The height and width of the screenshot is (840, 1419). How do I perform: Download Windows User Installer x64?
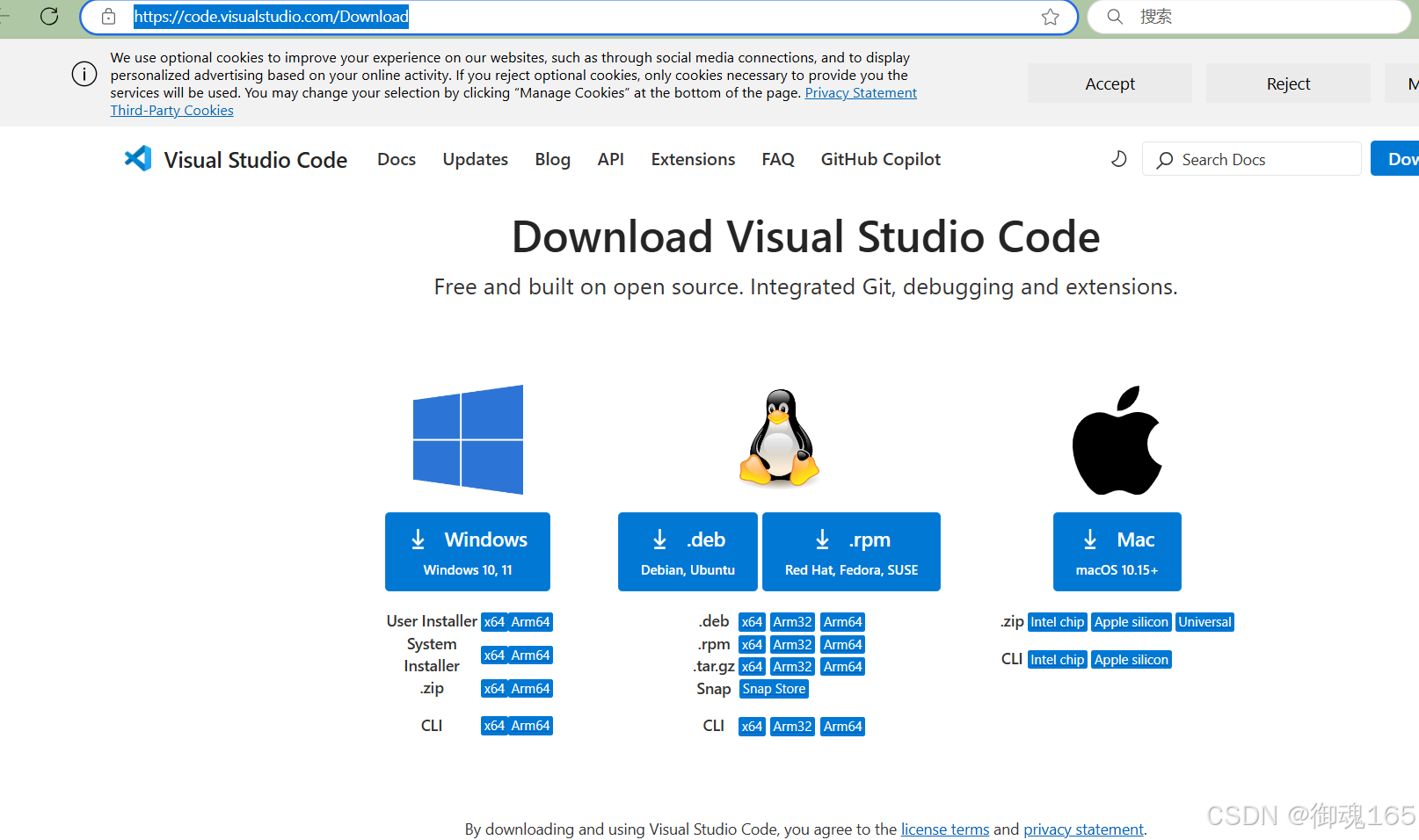pos(494,622)
